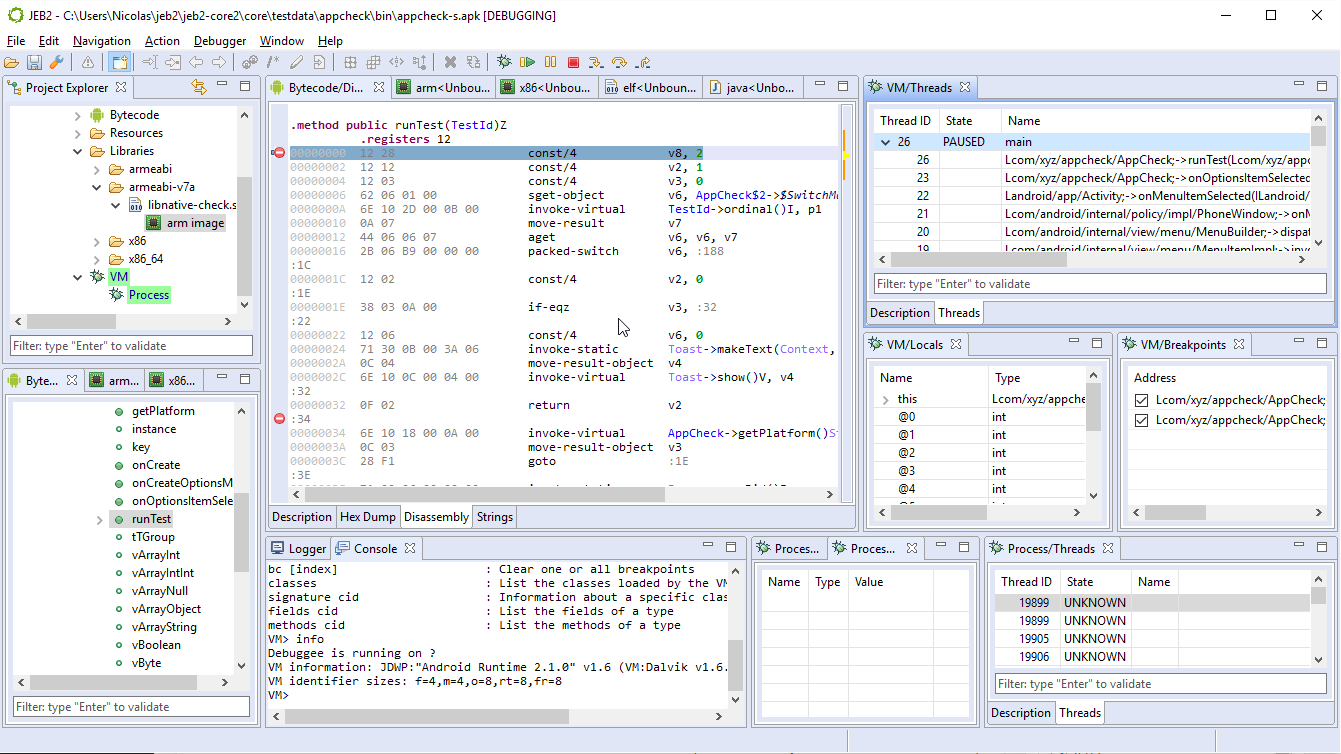Open the Debugger menu
Viewport: 1341px width, 754px height.
[220, 41]
